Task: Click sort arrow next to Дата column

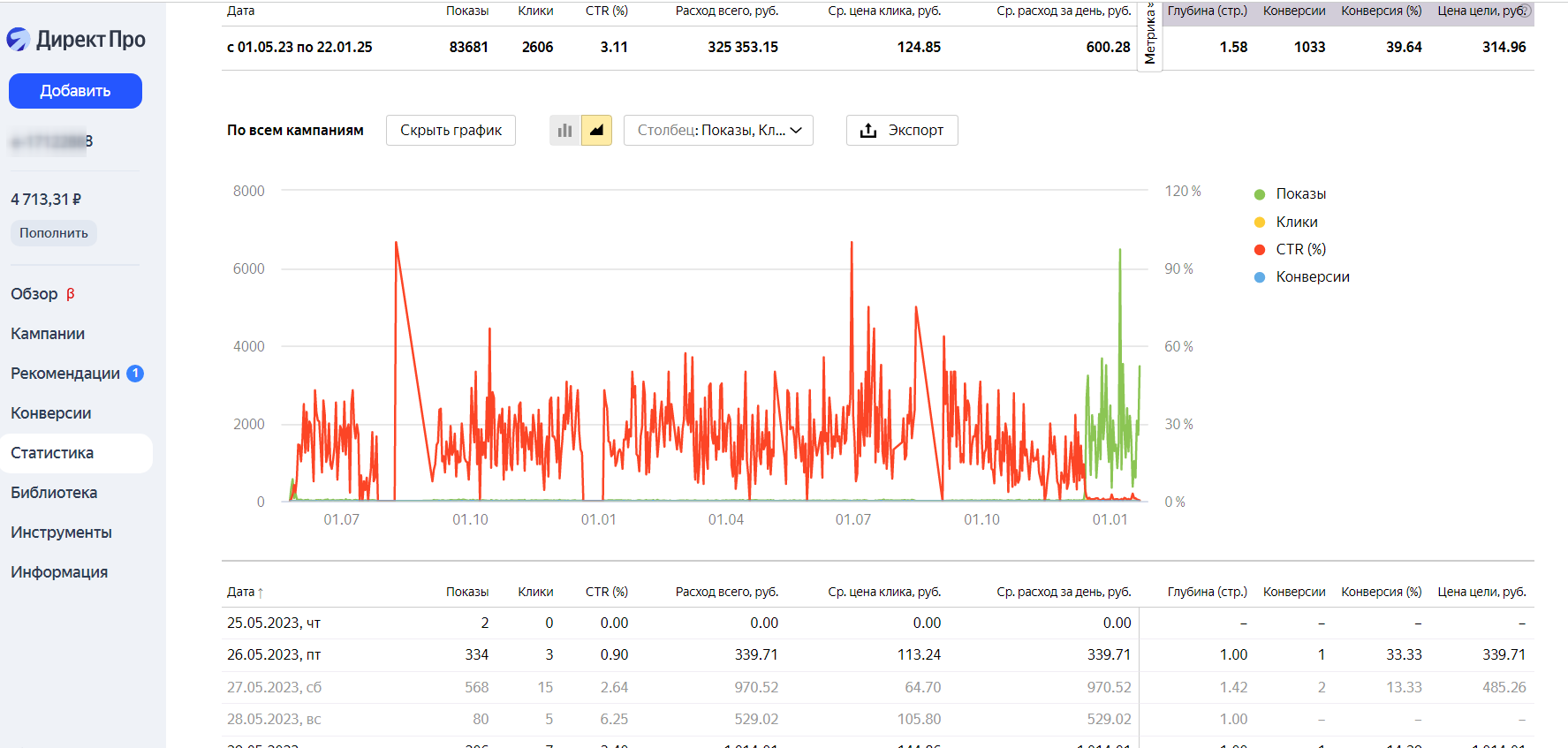Action: [x=261, y=593]
